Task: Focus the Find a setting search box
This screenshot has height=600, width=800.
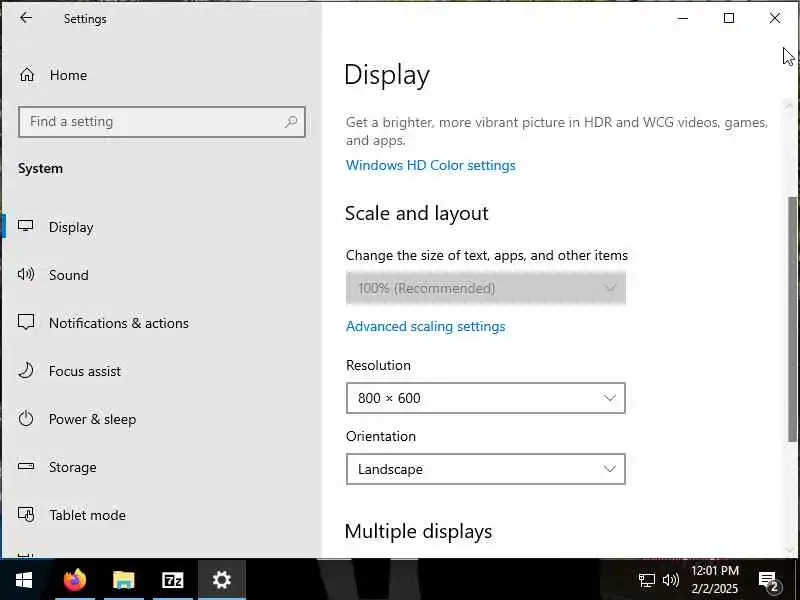Action: click(x=162, y=121)
